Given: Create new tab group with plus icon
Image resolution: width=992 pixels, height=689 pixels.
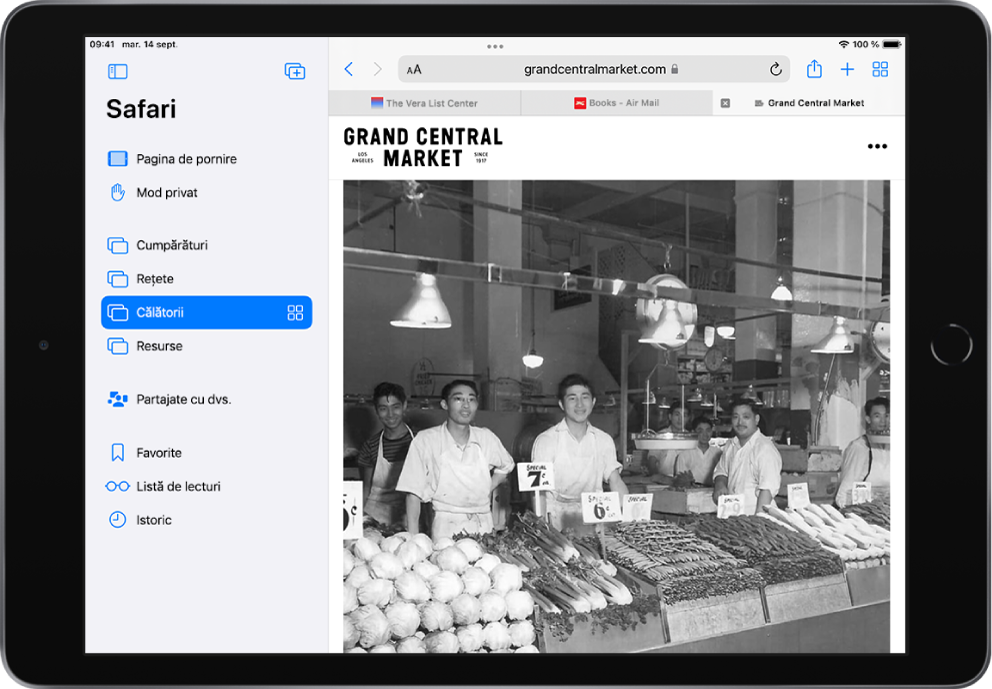Looking at the screenshot, I should click(295, 71).
